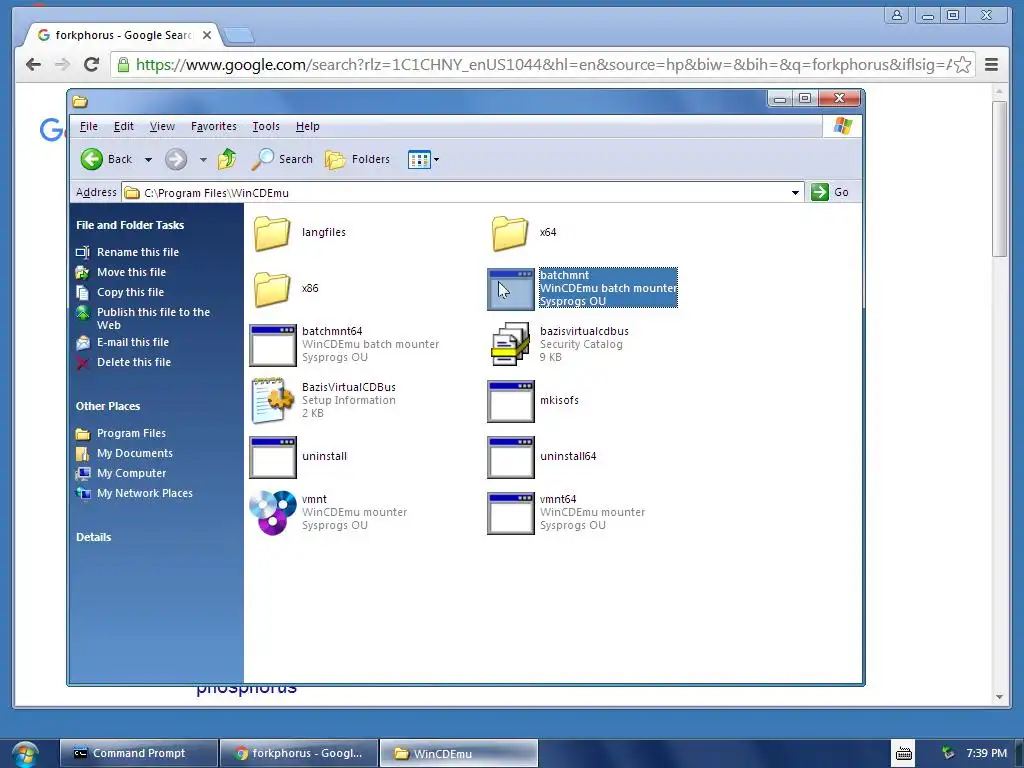Open the File menu
Viewport: 1024px width, 768px height.
click(x=89, y=127)
